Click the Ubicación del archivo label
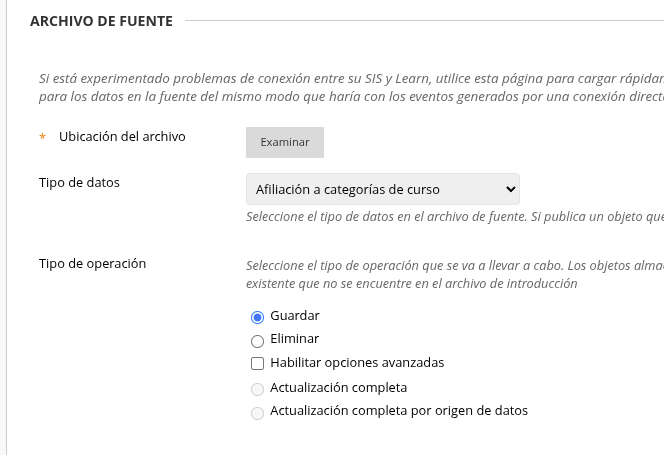This screenshot has height=455, width=664. click(x=122, y=136)
